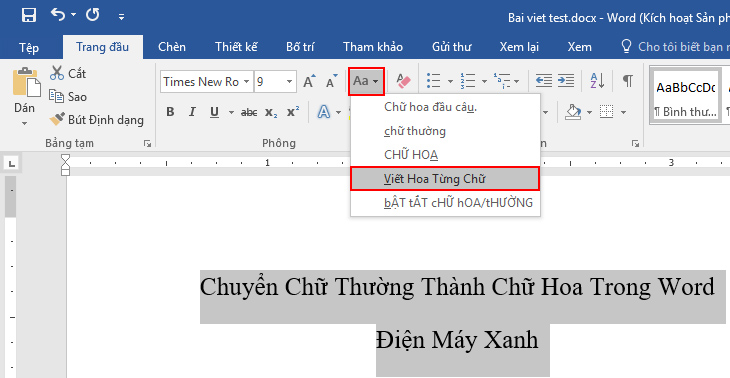Click the Increase Font Size icon
Image resolution: width=730 pixels, height=378 pixels.
pos(309,81)
